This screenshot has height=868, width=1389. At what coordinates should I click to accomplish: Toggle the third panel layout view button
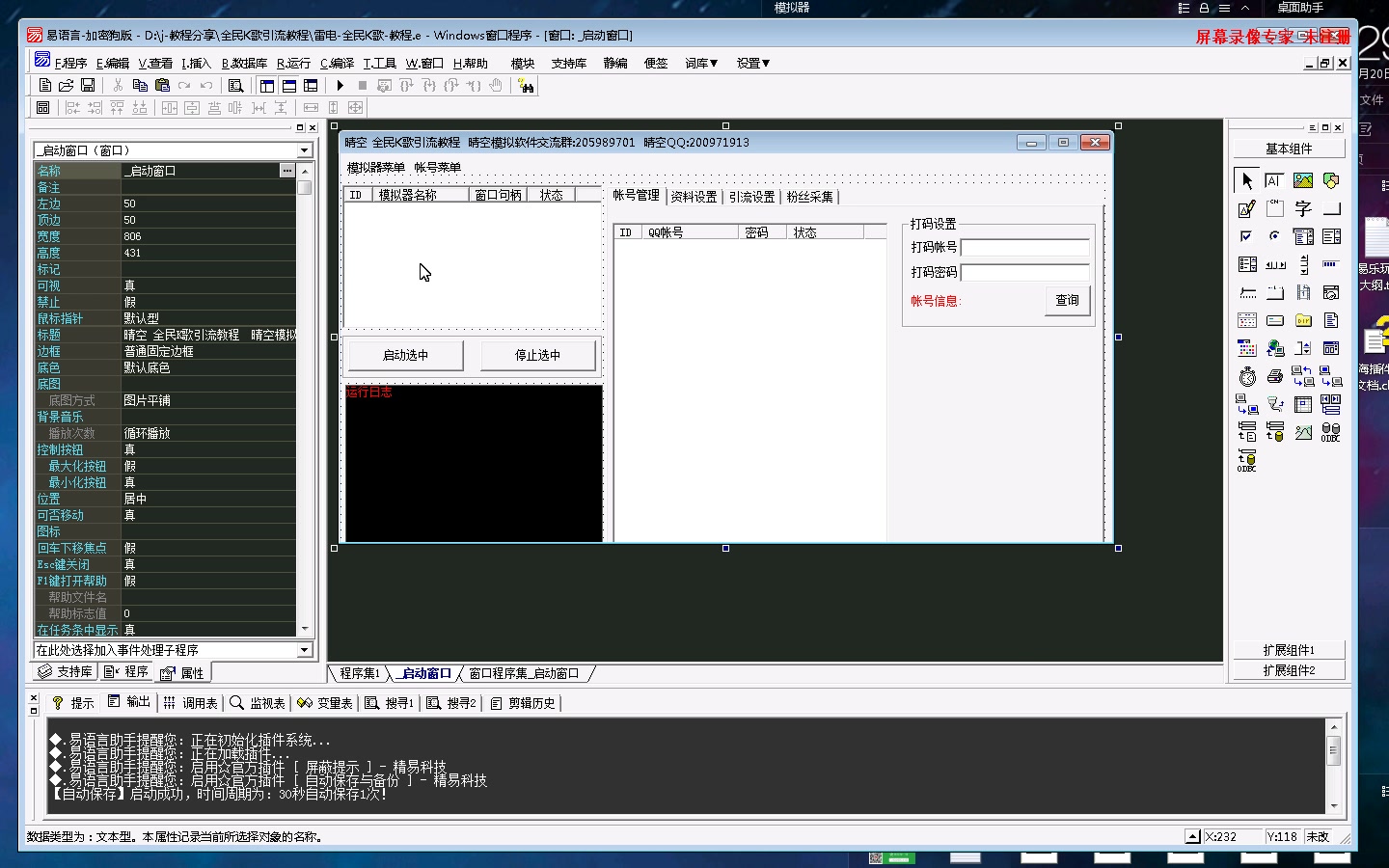pos(311,86)
